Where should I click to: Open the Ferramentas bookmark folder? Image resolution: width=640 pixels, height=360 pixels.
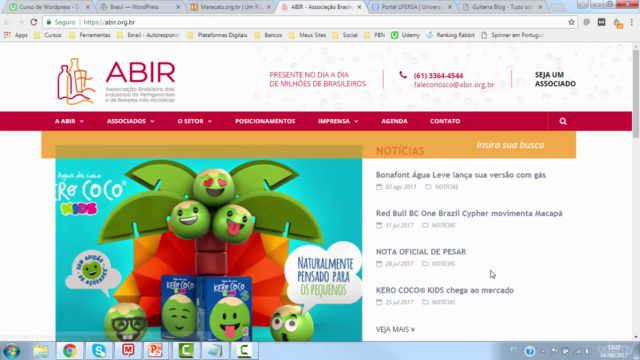(x=90, y=35)
